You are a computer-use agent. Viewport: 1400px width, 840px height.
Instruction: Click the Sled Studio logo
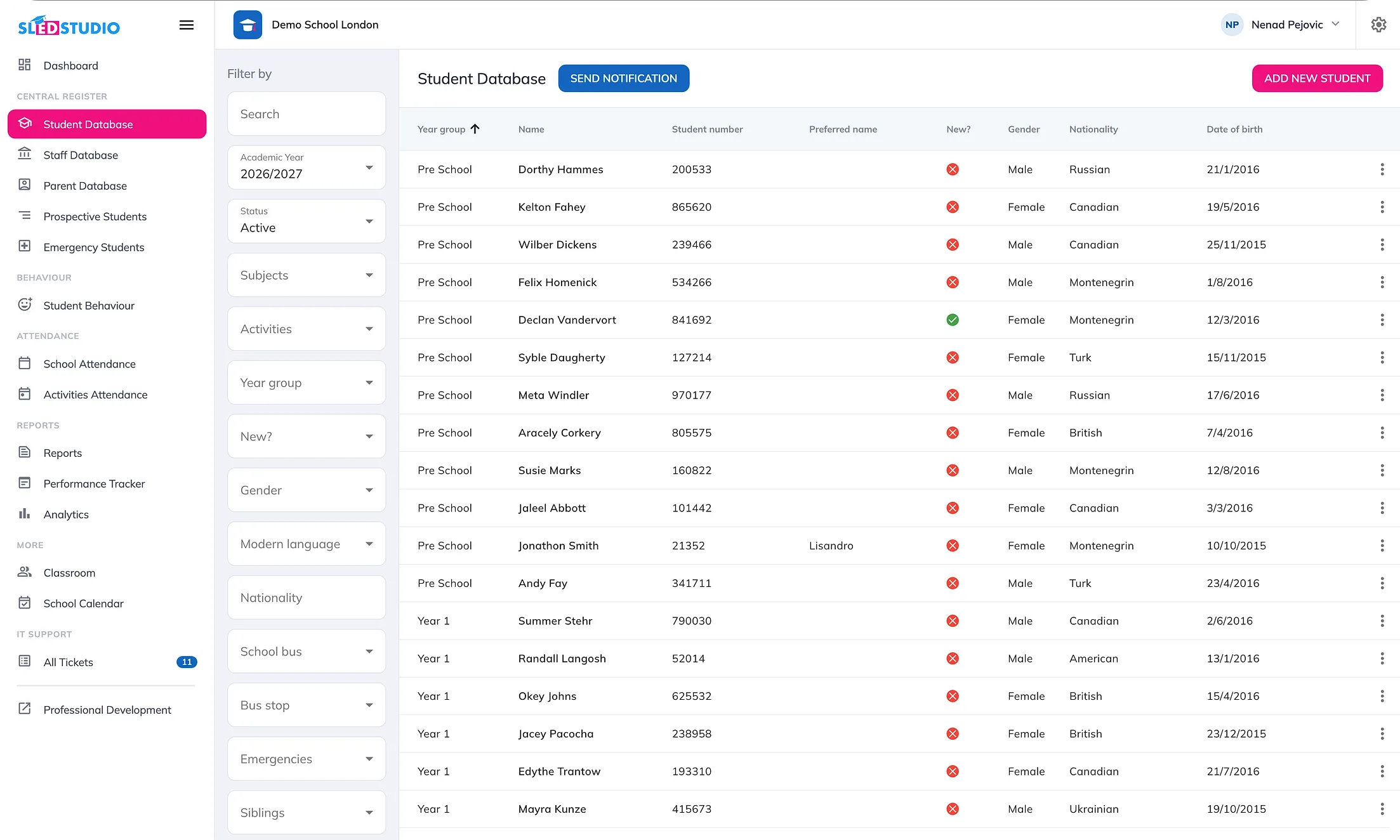pyautogui.click(x=69, y=26)
